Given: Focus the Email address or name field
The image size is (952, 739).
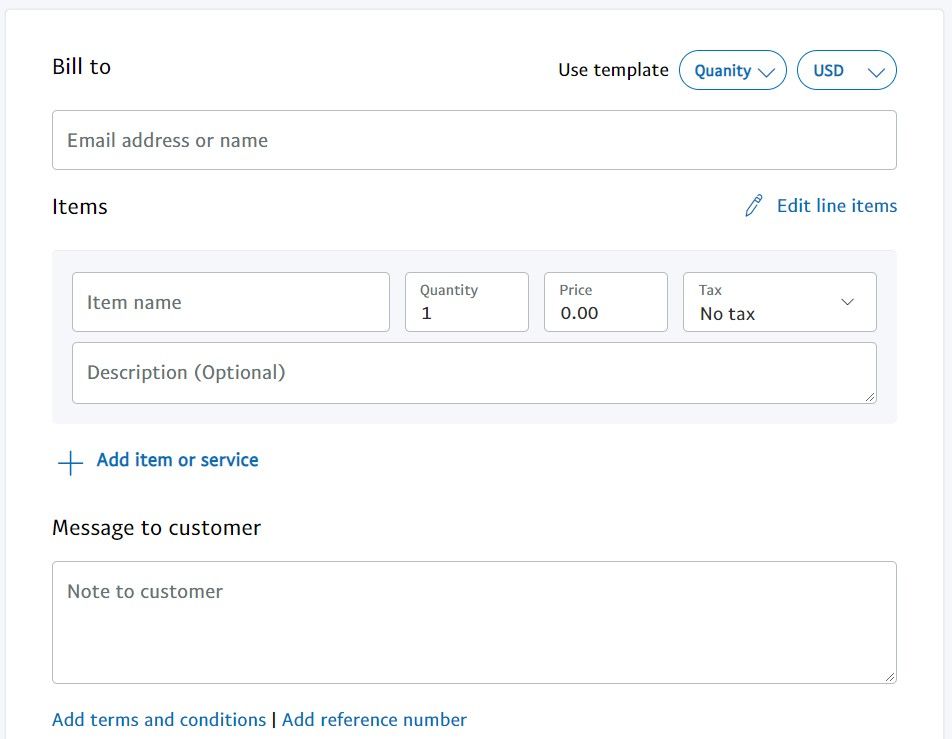Looking at the screenshot, I should (474, 140).
